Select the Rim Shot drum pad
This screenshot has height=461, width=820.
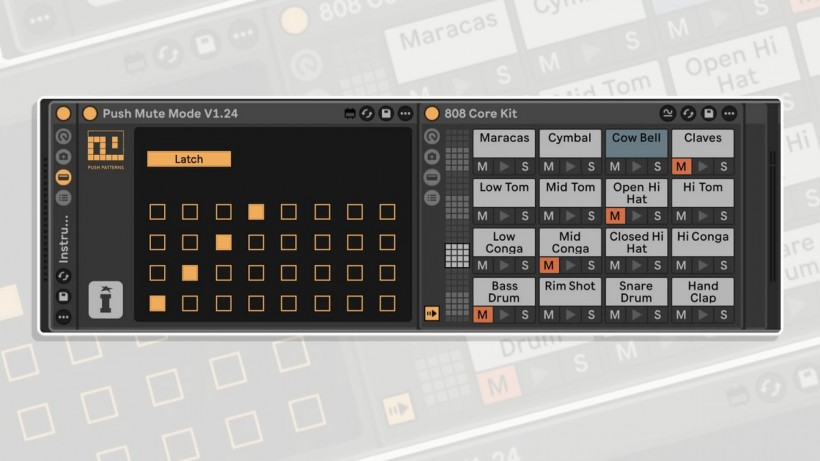coord(570,292)
